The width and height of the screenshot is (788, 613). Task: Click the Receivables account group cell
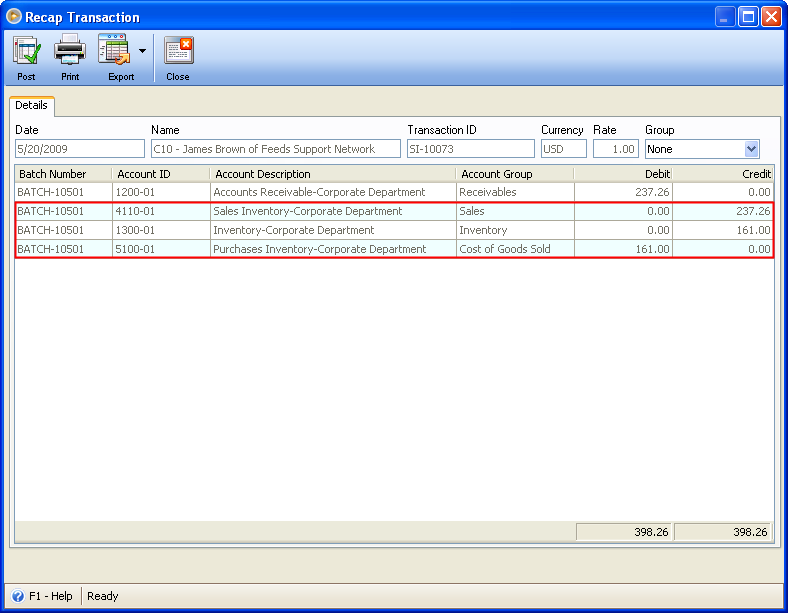coord(515,192)
